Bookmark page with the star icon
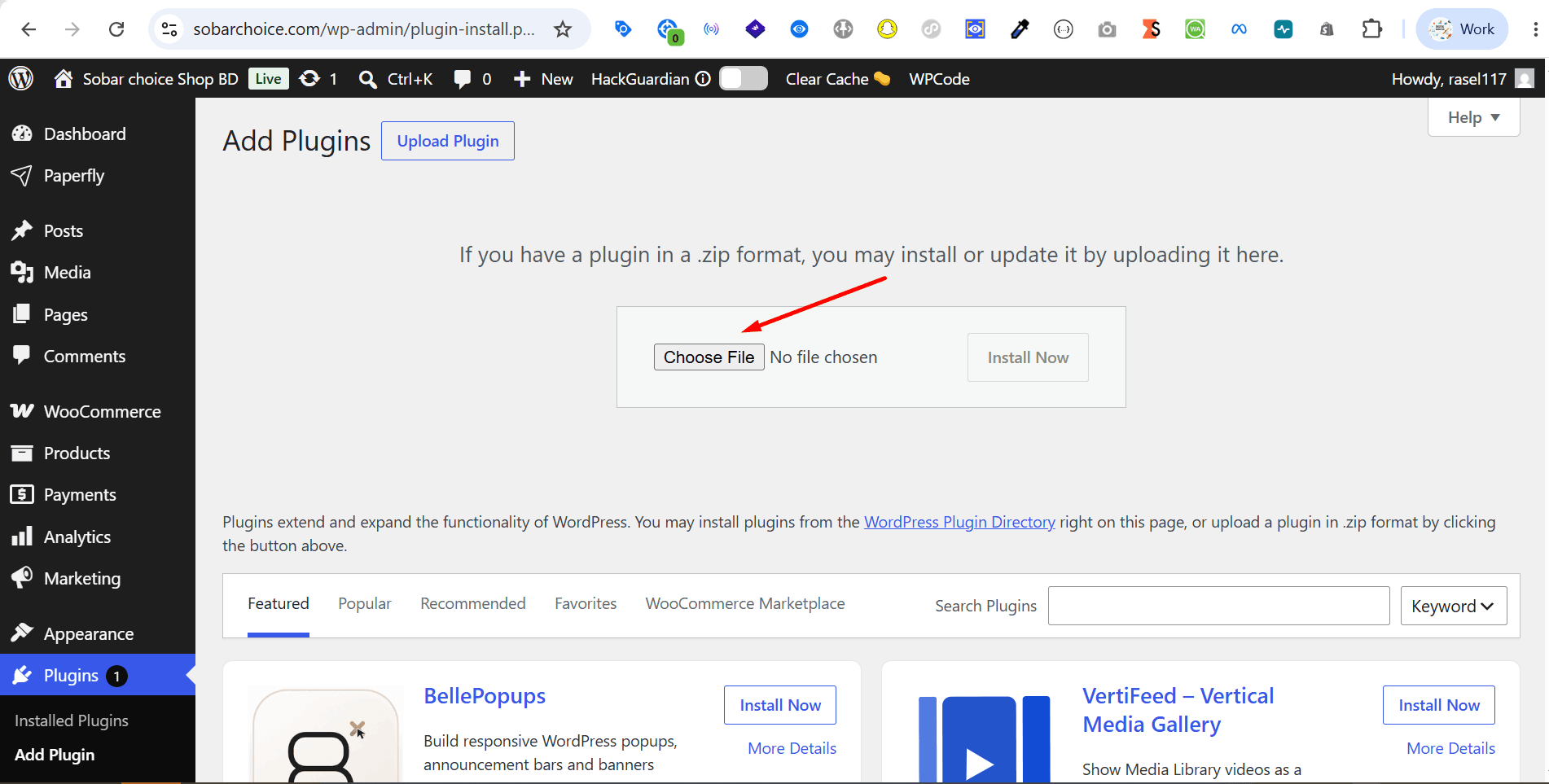Viewport: 1549px width, 784px height. [563, 29]
